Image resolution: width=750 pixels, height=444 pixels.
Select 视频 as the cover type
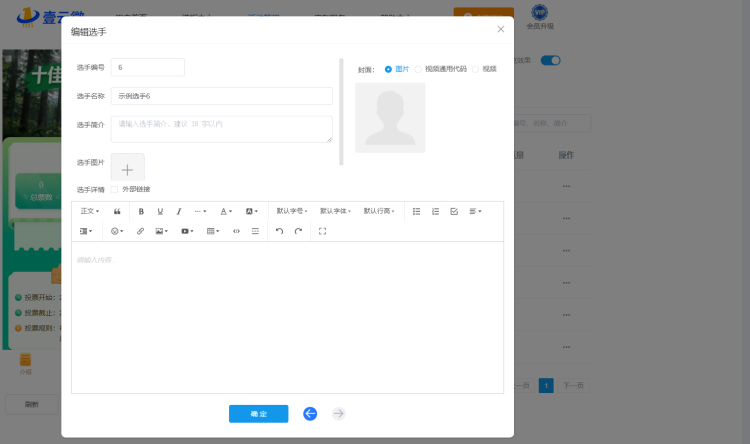(484, 69)
